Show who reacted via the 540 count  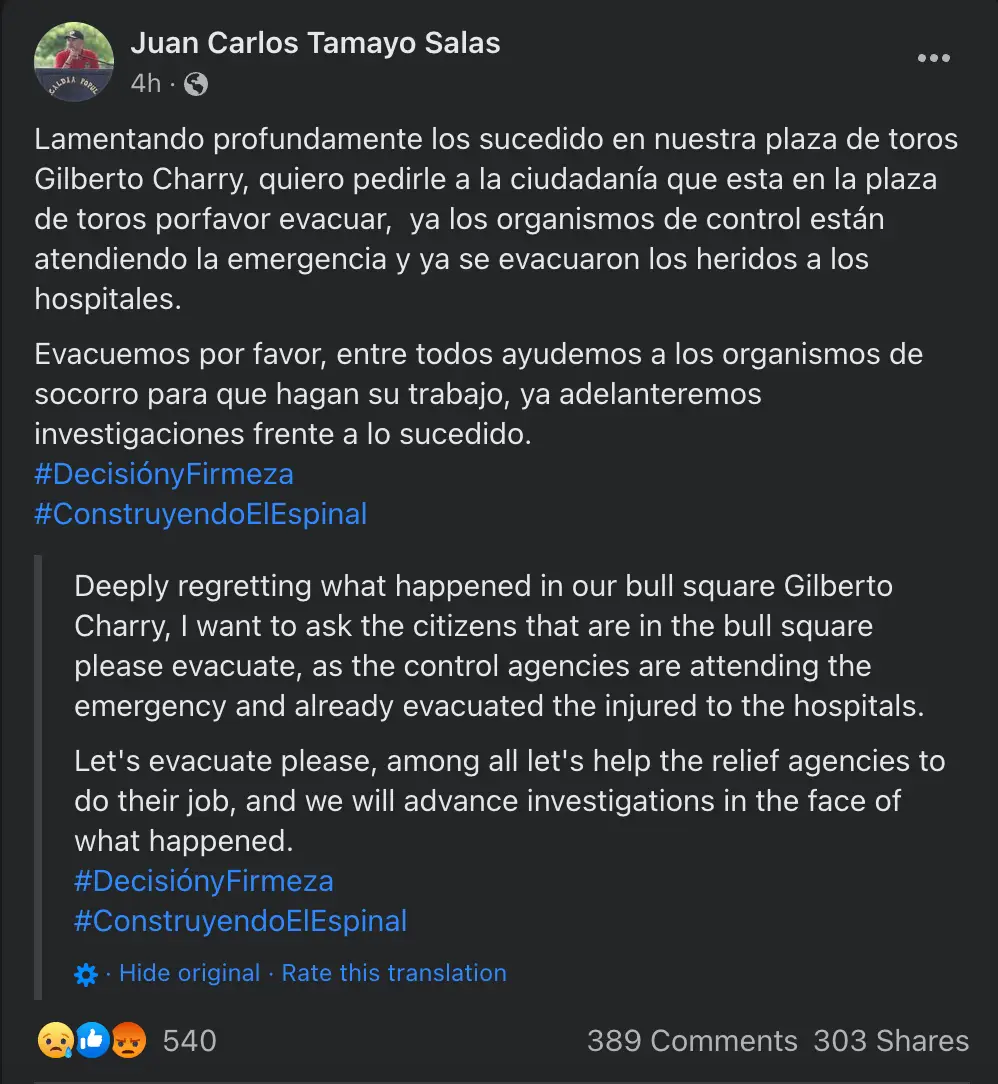[x=189, y=1041]
